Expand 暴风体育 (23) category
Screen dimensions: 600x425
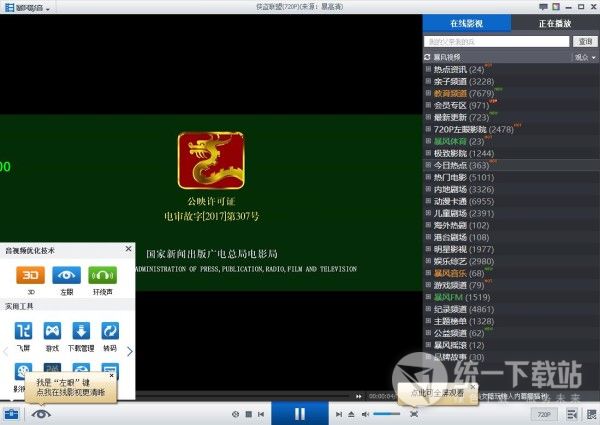click(428, 141)
